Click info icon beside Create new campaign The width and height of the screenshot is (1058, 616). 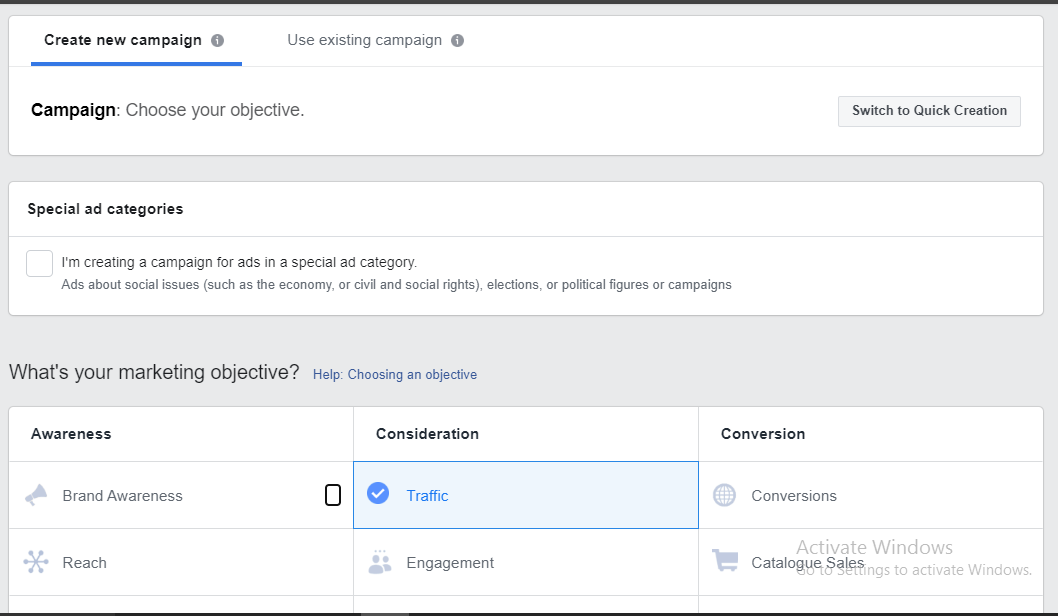[x=218, y=41]
